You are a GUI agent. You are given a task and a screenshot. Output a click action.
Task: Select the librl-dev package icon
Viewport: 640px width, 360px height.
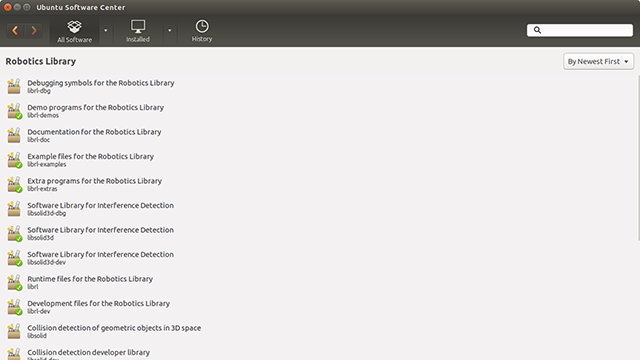pyautogui.click(x=14, y=307)
